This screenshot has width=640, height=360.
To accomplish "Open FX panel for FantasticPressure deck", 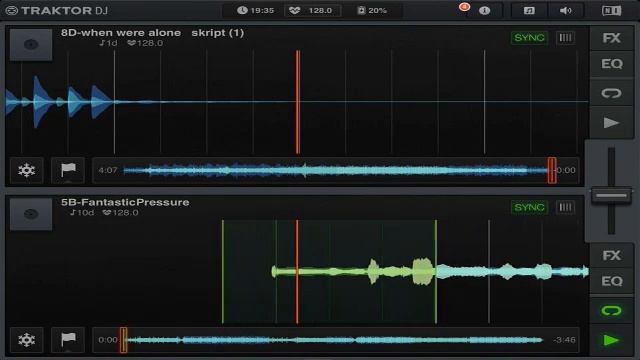I will (611, 256).
